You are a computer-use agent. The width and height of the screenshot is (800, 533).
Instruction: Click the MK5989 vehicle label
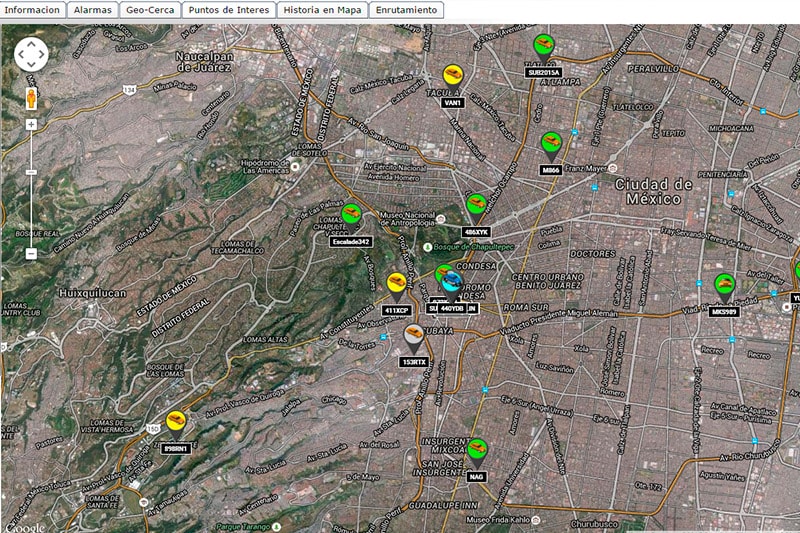click(724, 312)
